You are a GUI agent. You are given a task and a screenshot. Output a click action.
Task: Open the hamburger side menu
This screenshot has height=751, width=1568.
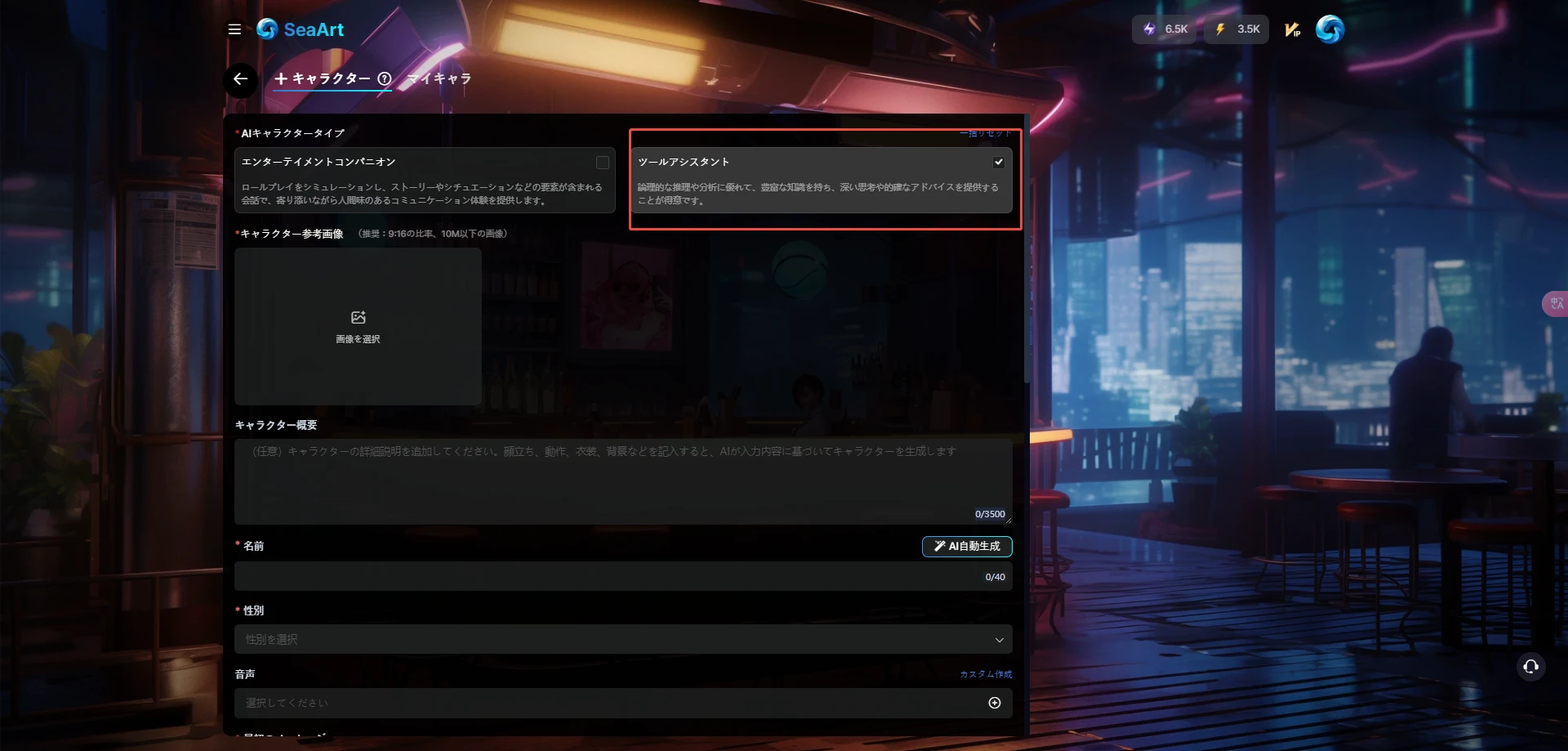click(234, 29)
